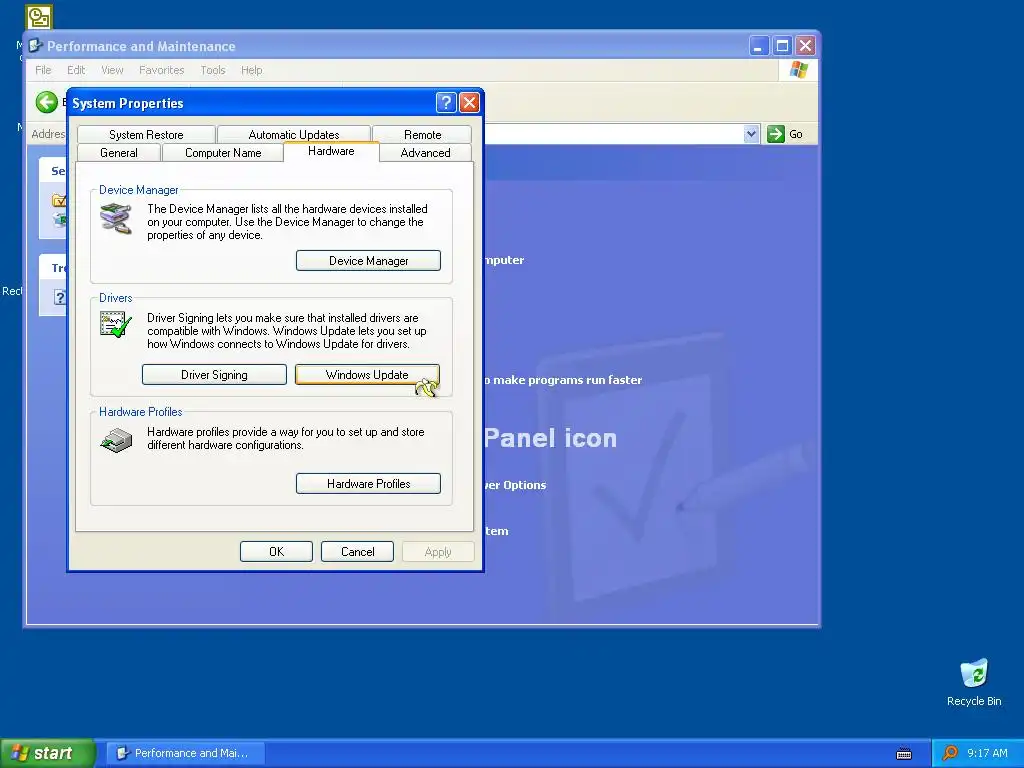This screenshot has height=768, width=1024.
Task: Click the Windows Update button
Action: pos(367,374)
